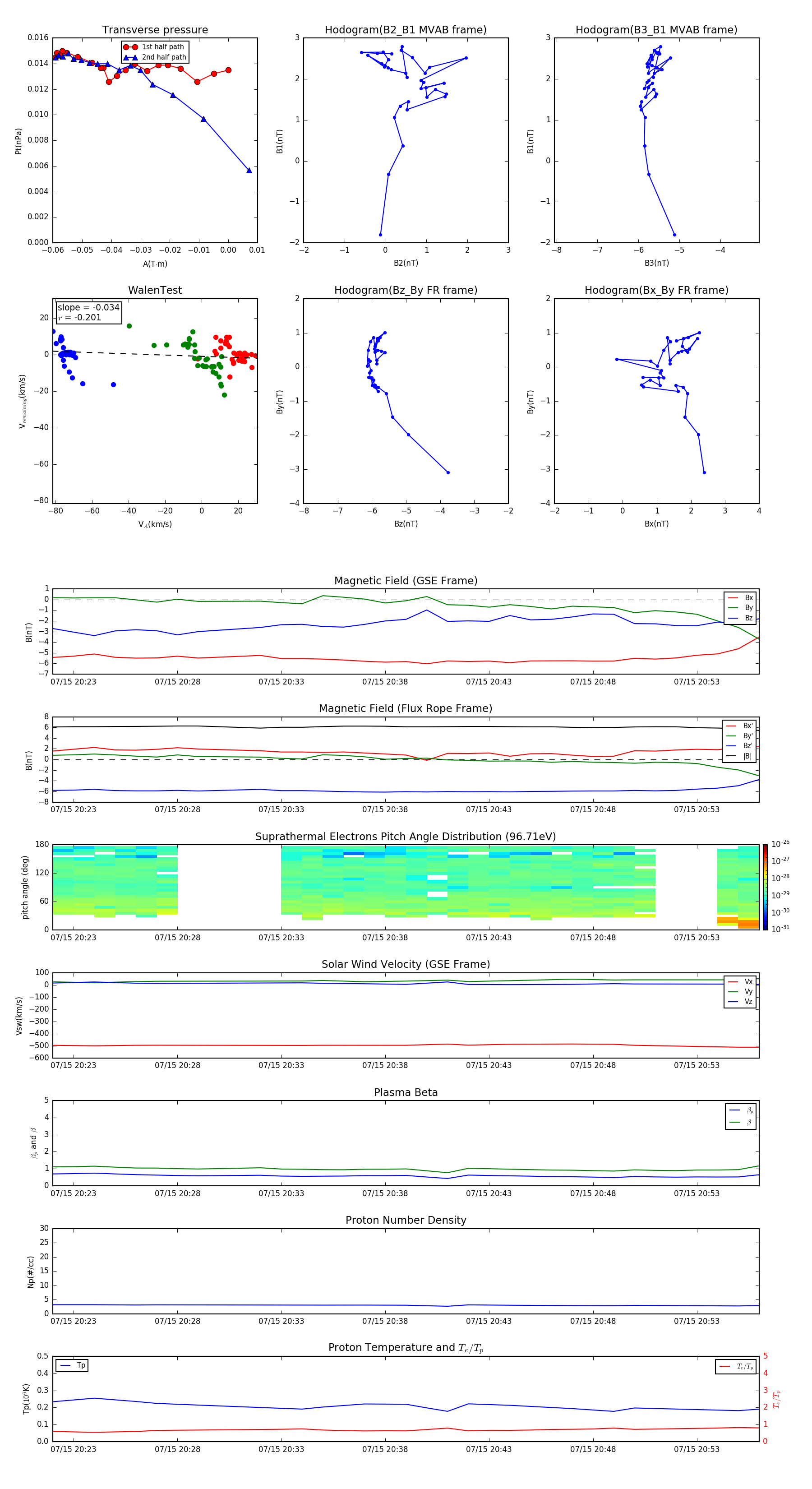
Task: Select the β entry in Plasma Beta legend
Action: pos(741,1123)
